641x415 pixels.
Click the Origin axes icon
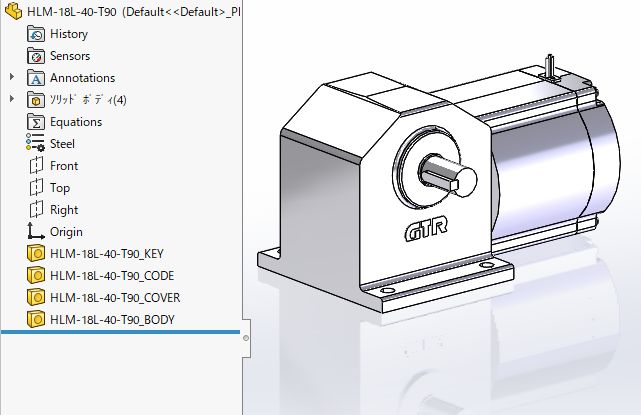[36, 231]
